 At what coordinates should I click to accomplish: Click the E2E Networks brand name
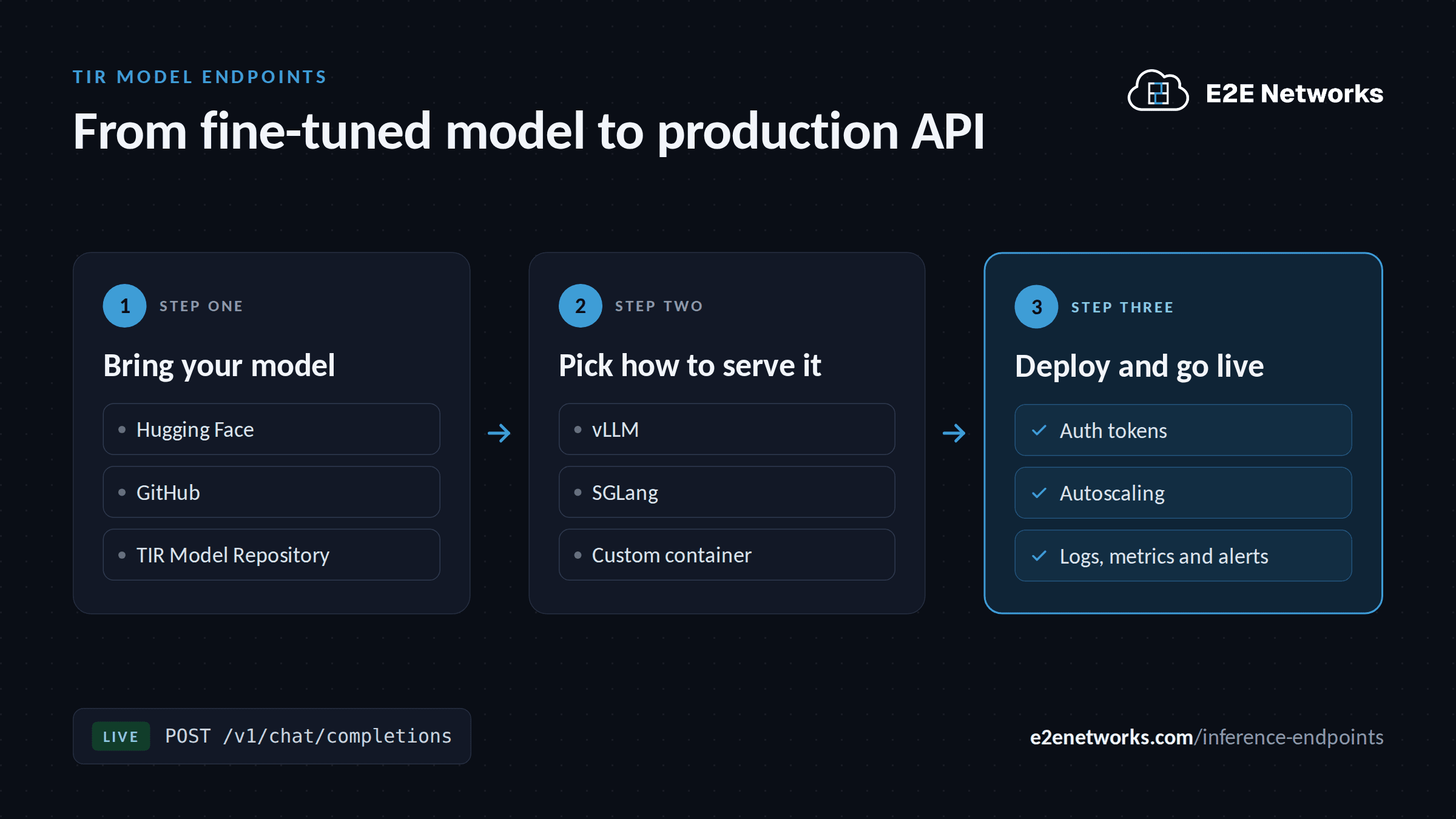pos(1294,93)
